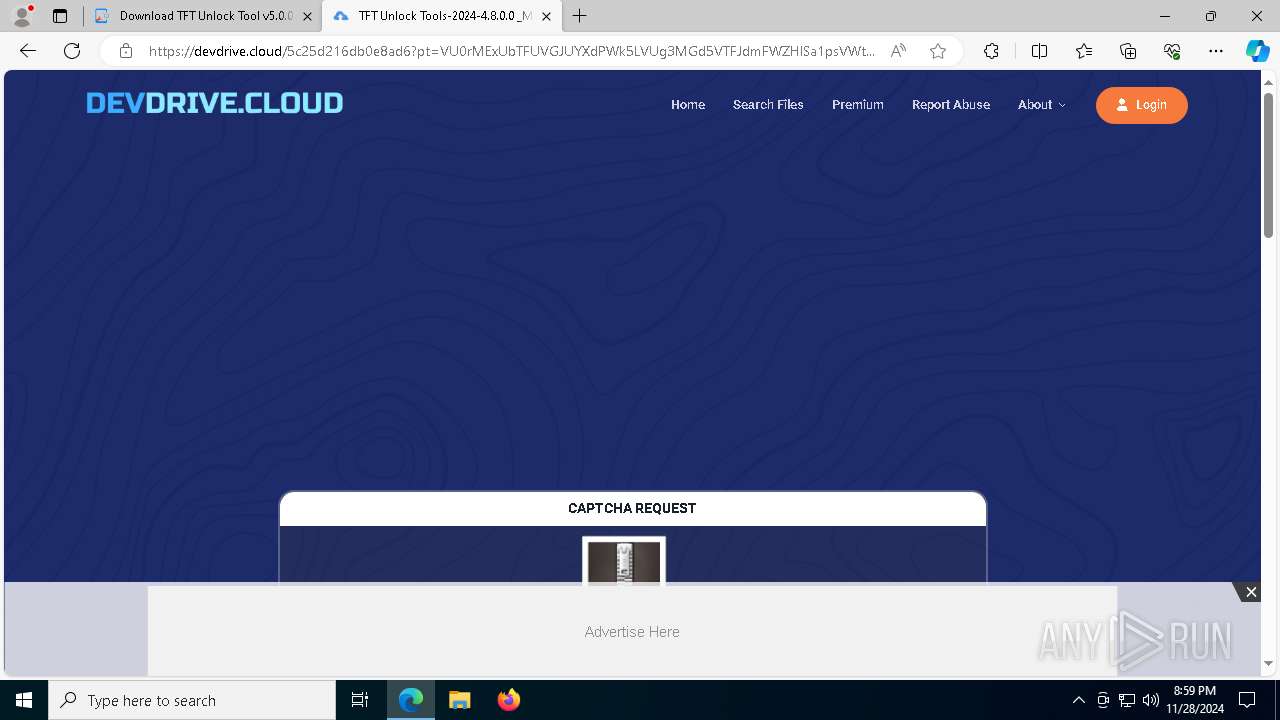
Task: Go back to the previous page
Action: tap(28, 51)
